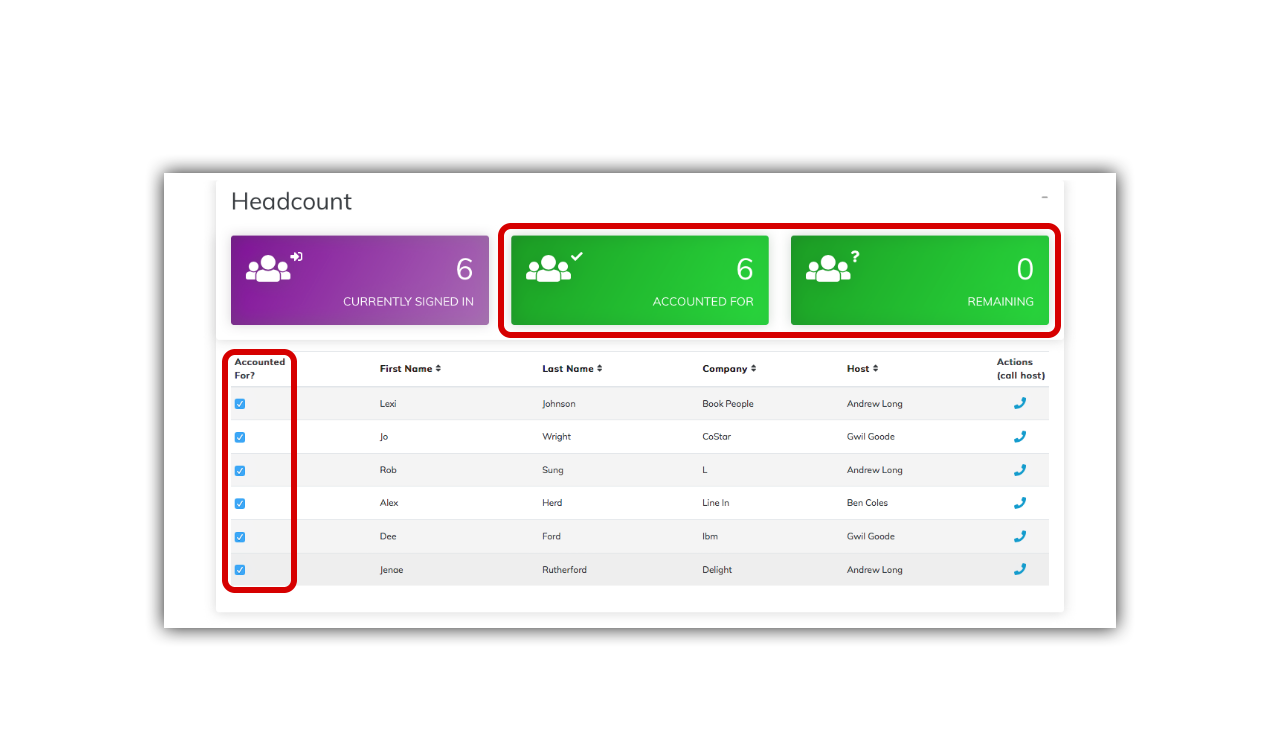Select the company Delight
Viewport: 1280px width, 740px height.
(717, 570)
